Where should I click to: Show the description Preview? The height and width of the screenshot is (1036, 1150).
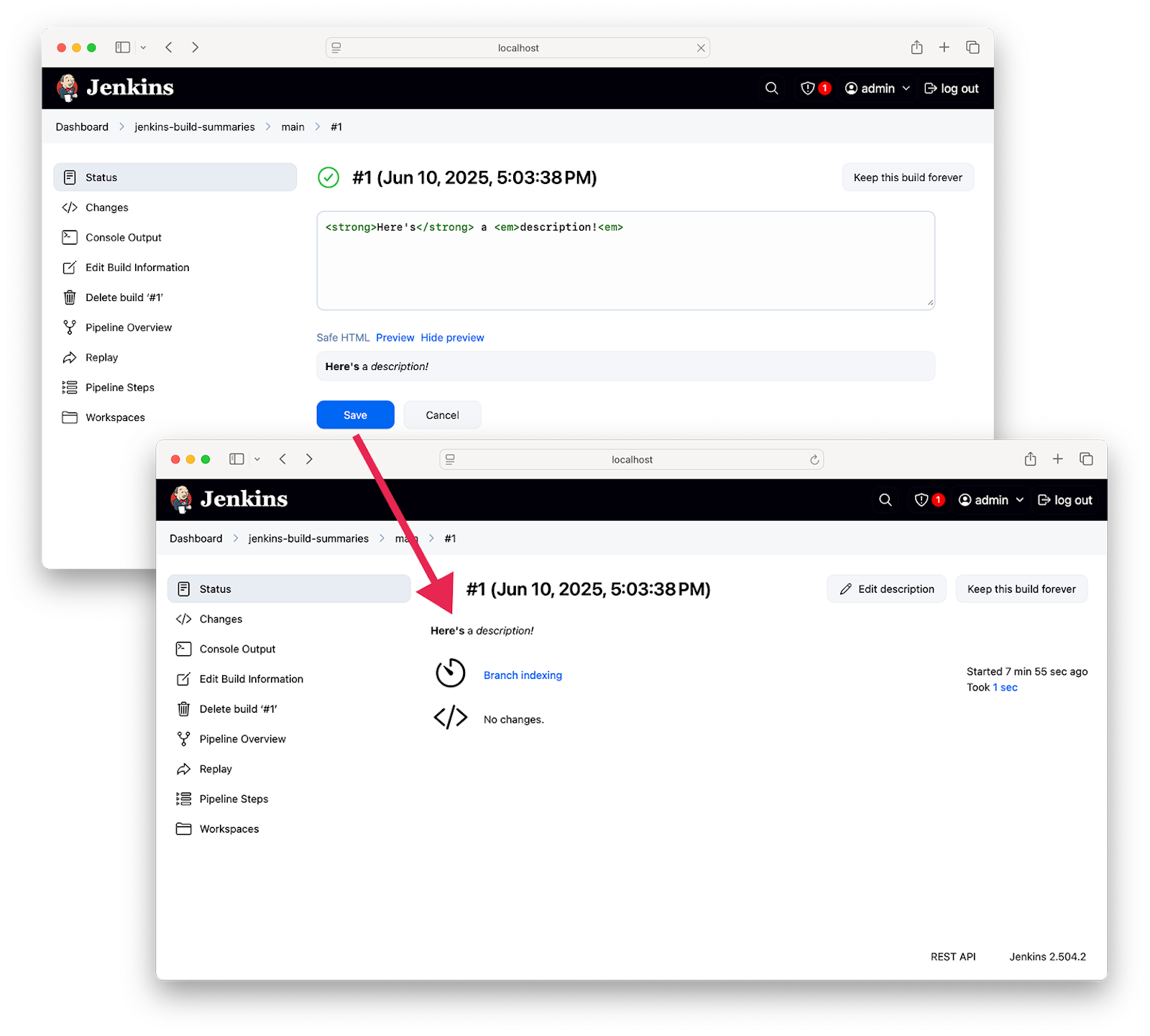click(x=395, y=337)
